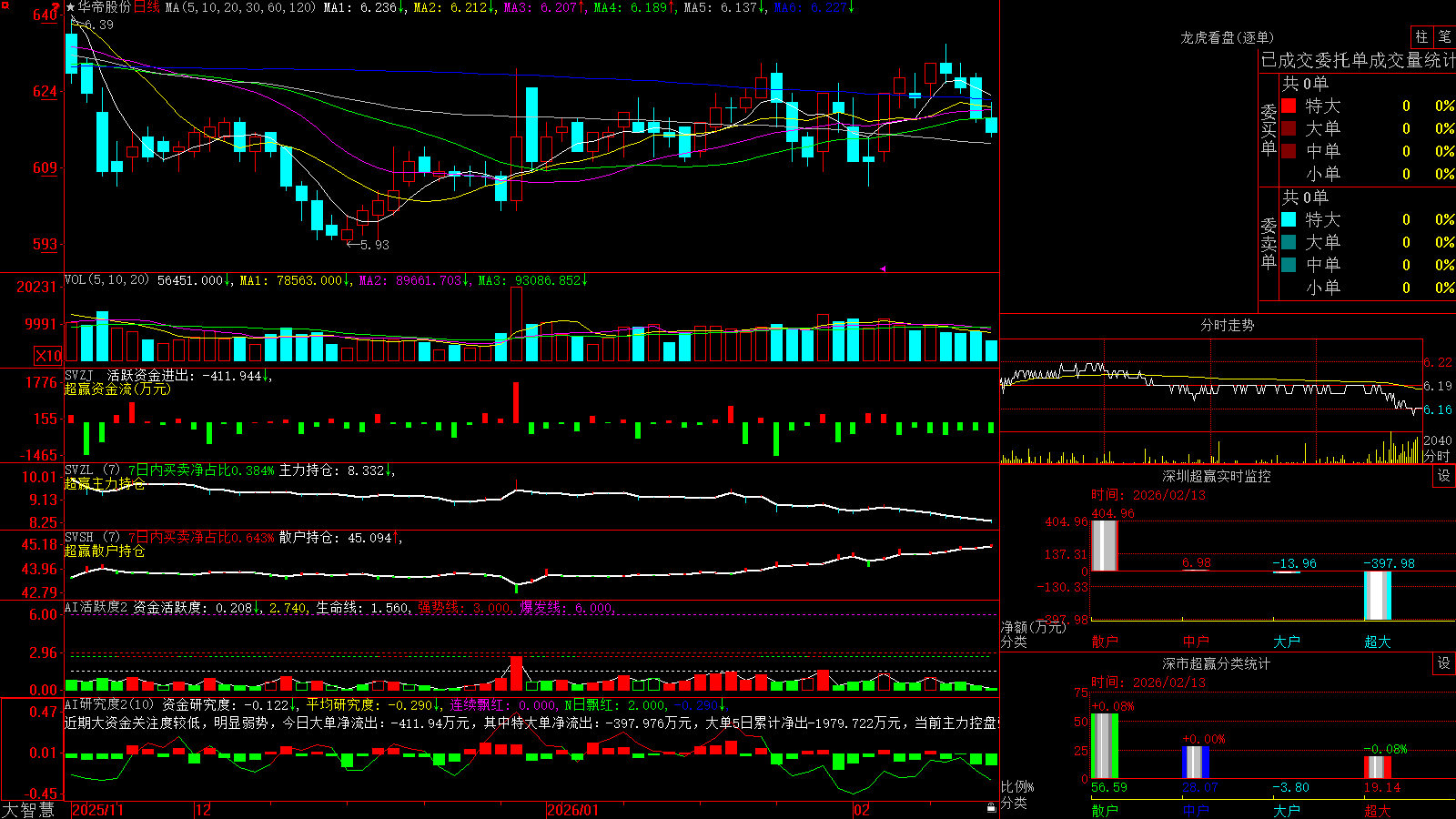Click the 2026/01 timeline marker
Screen dimensions: 1456x819
573,810
